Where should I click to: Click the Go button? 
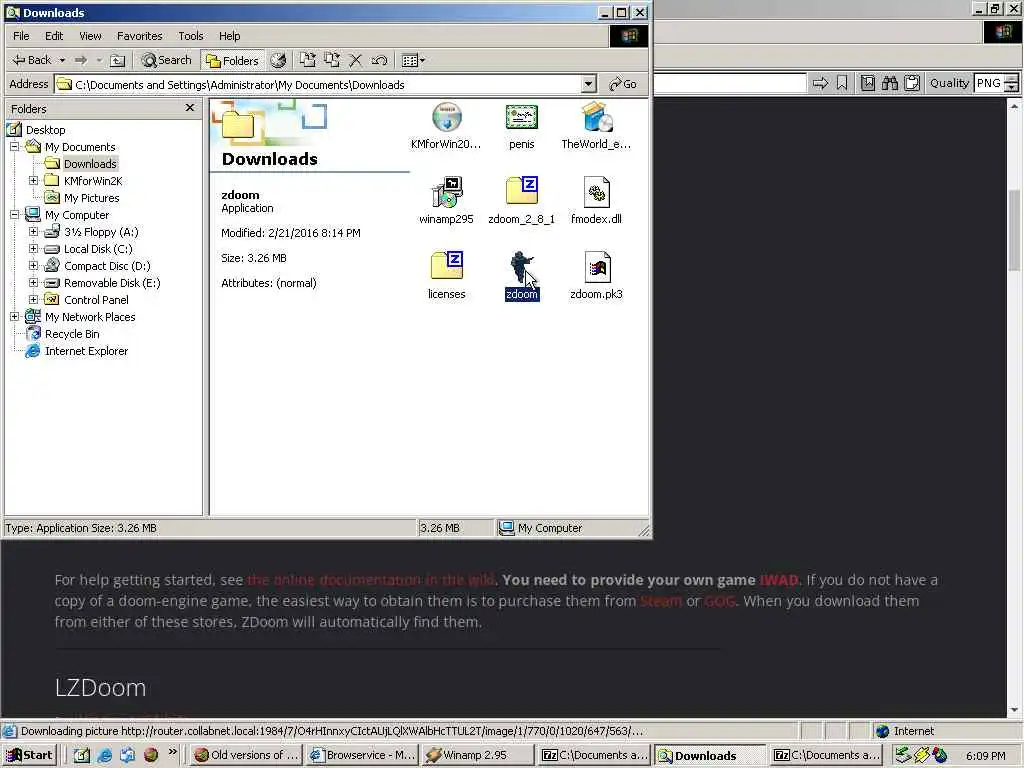click(622, 84)
